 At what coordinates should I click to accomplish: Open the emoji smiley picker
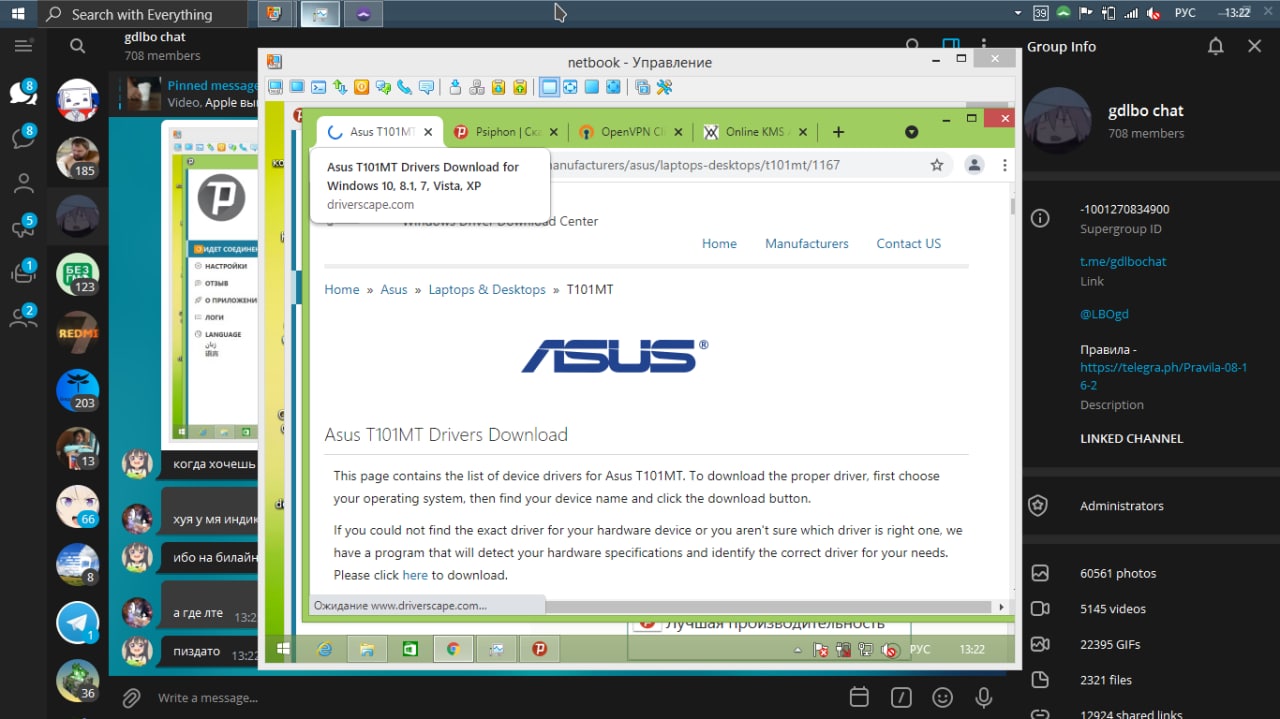point(942,697)
